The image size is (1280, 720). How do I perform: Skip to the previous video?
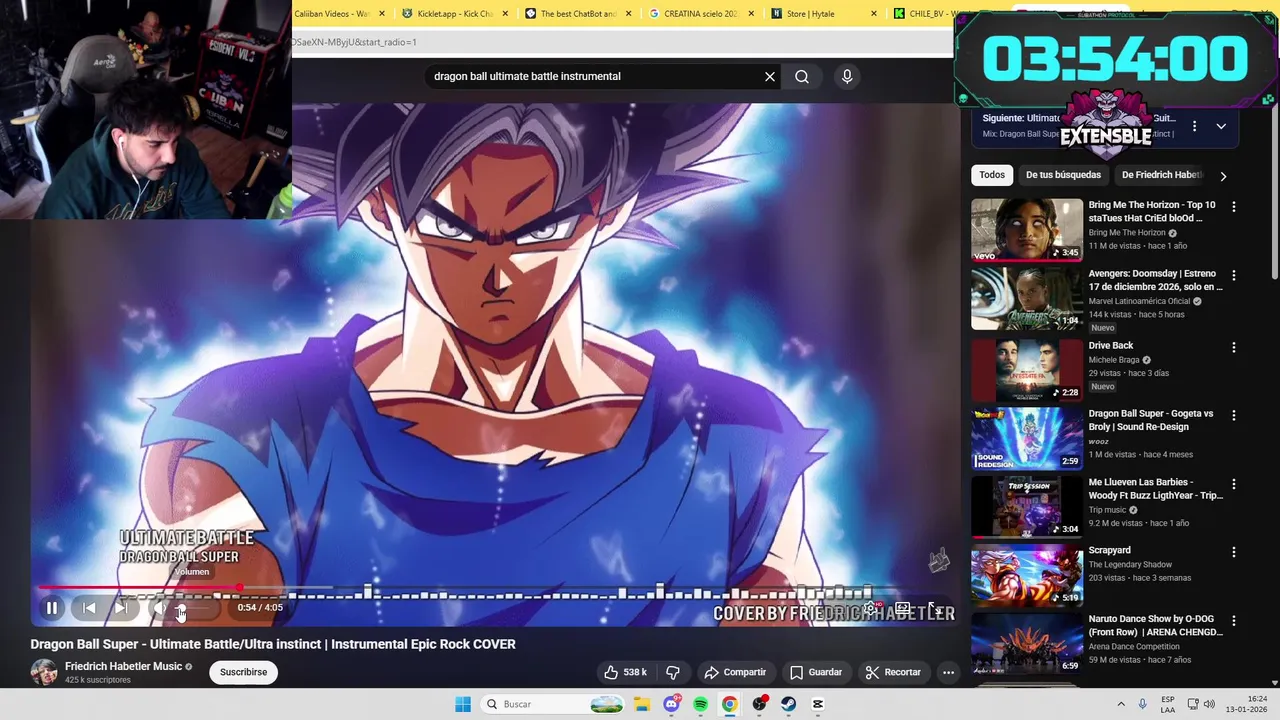click(x=89, y=607)
